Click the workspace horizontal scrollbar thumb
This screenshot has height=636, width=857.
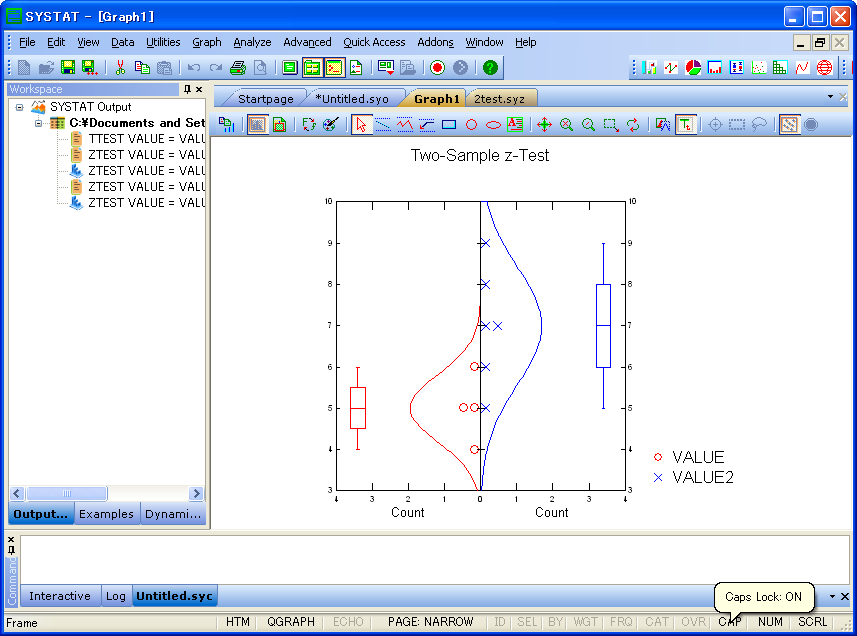67,494
